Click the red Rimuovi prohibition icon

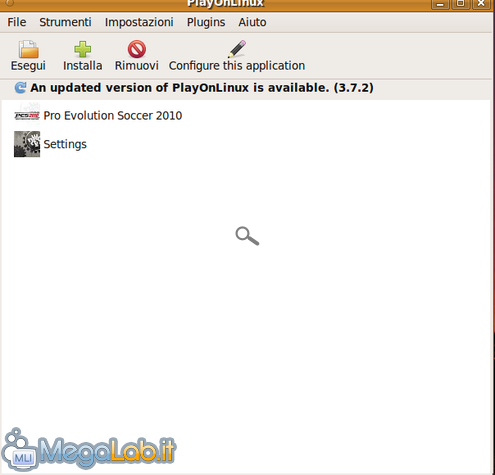(x=137, y=49)
